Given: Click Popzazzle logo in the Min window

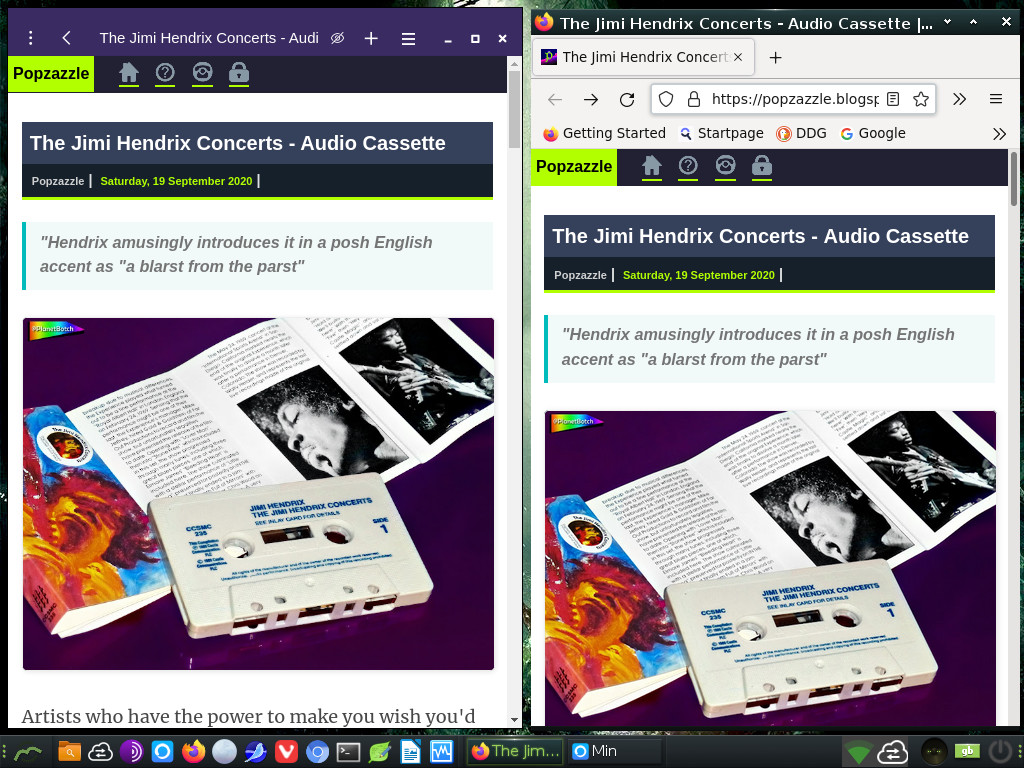Looking at the screenshot, I should pos(51,73).
